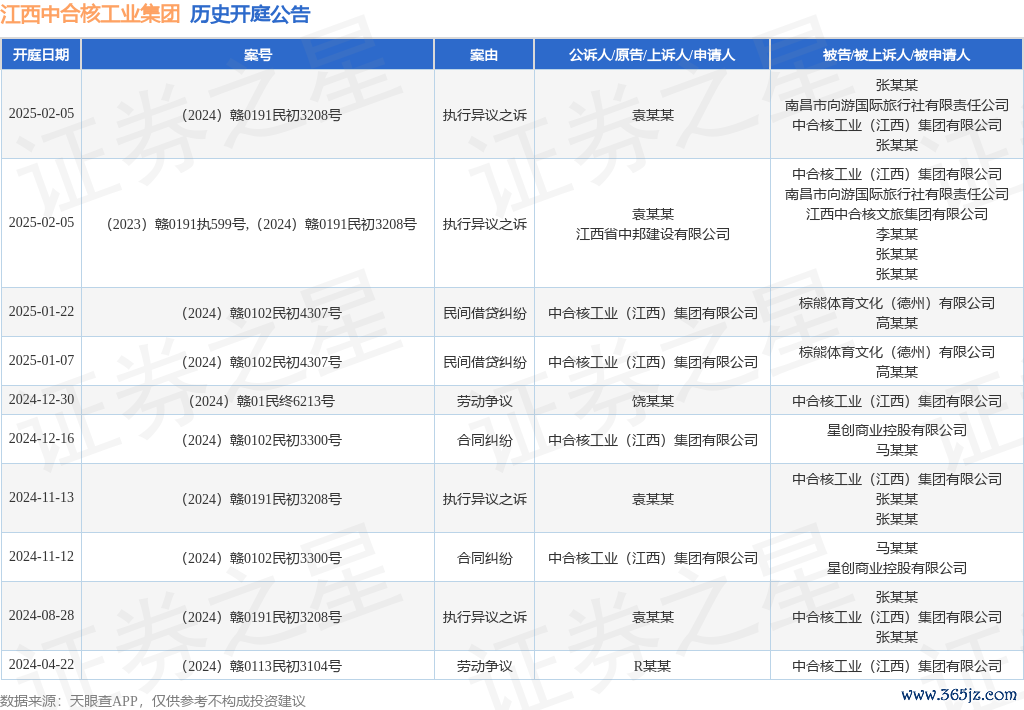Select the 案号 column header
This screenshot has height=710, width=1024.
258,55
